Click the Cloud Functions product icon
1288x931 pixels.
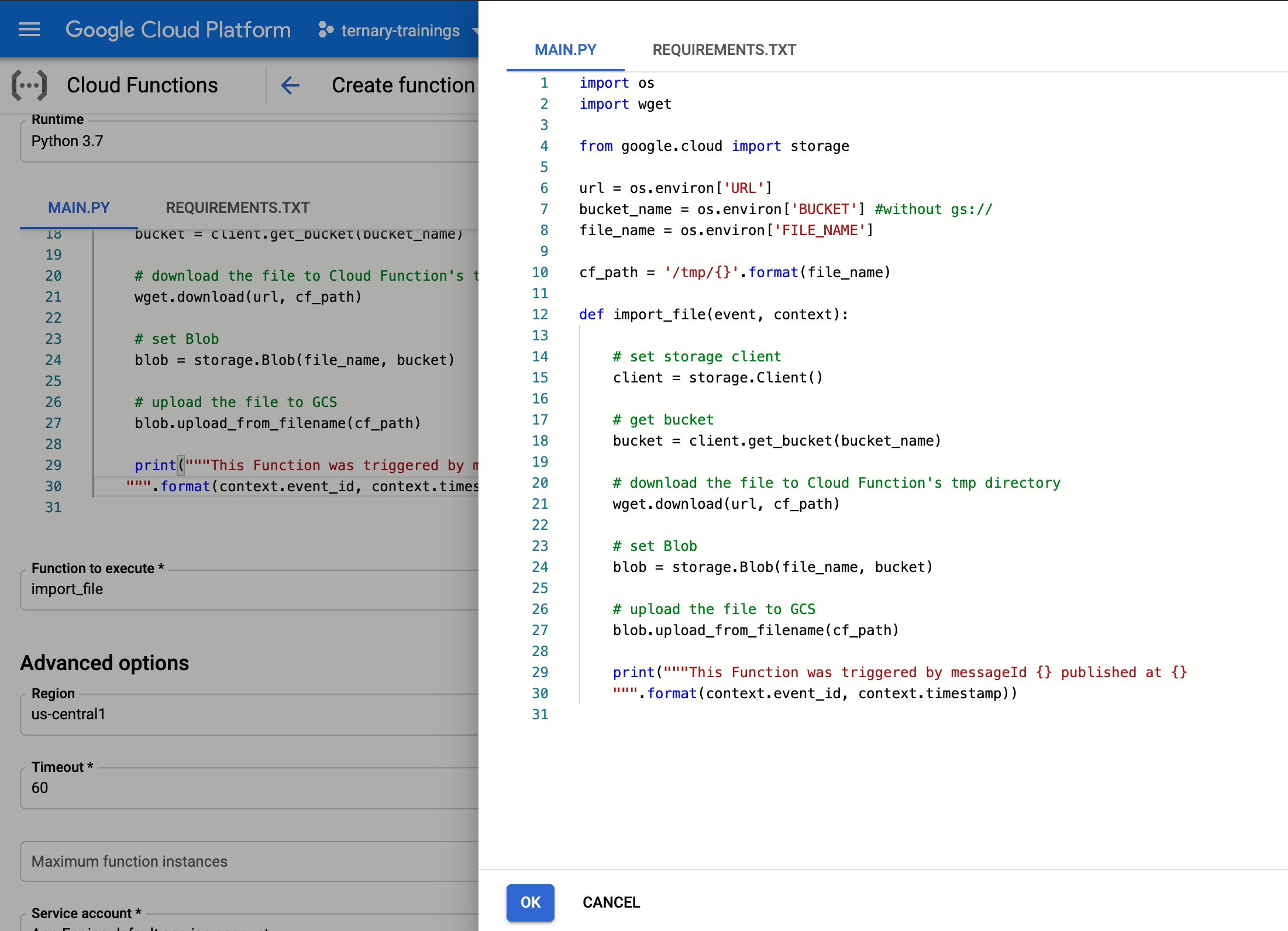tap(29, 85)
